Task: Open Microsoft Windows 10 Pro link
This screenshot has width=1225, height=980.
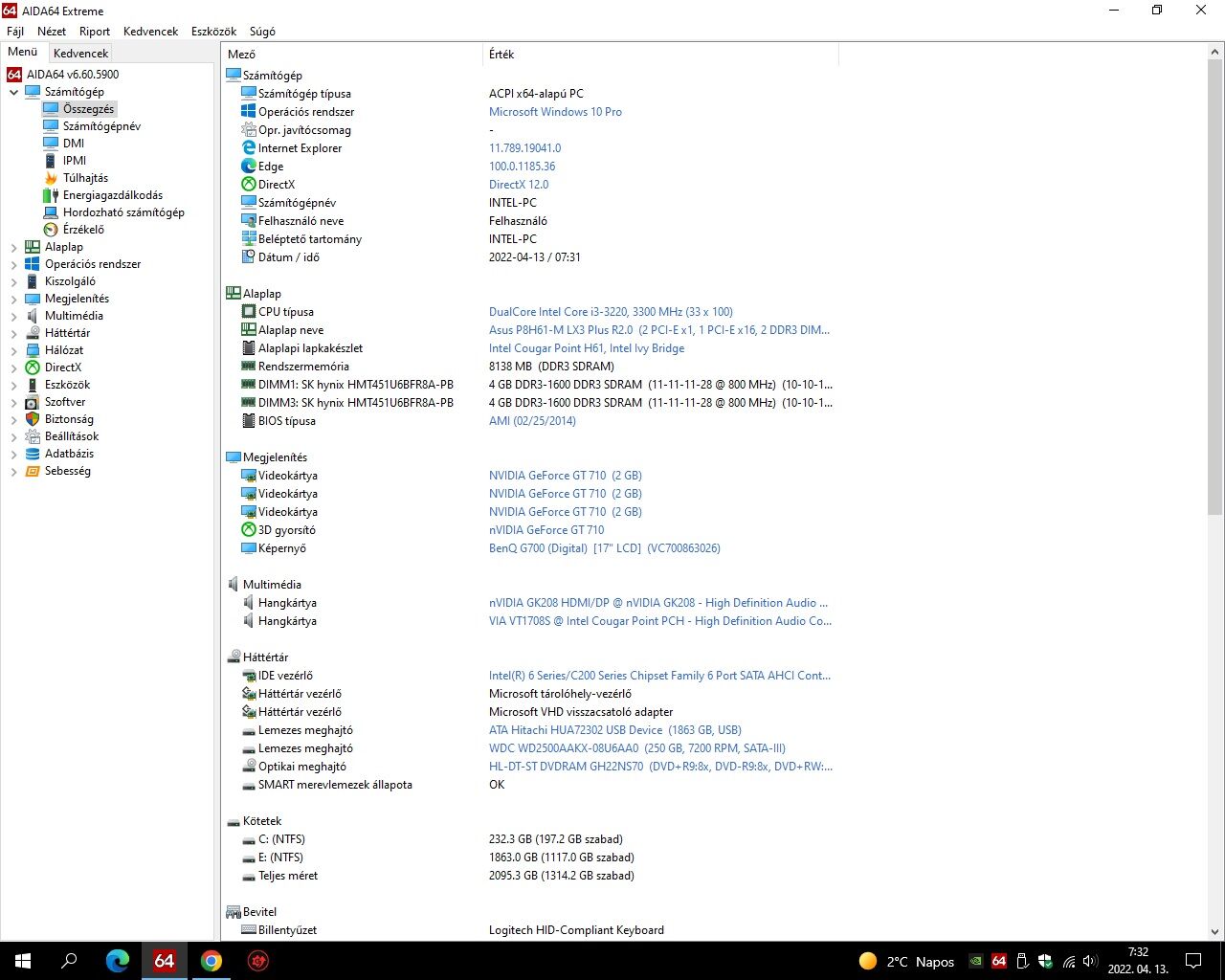Action: 555,112
